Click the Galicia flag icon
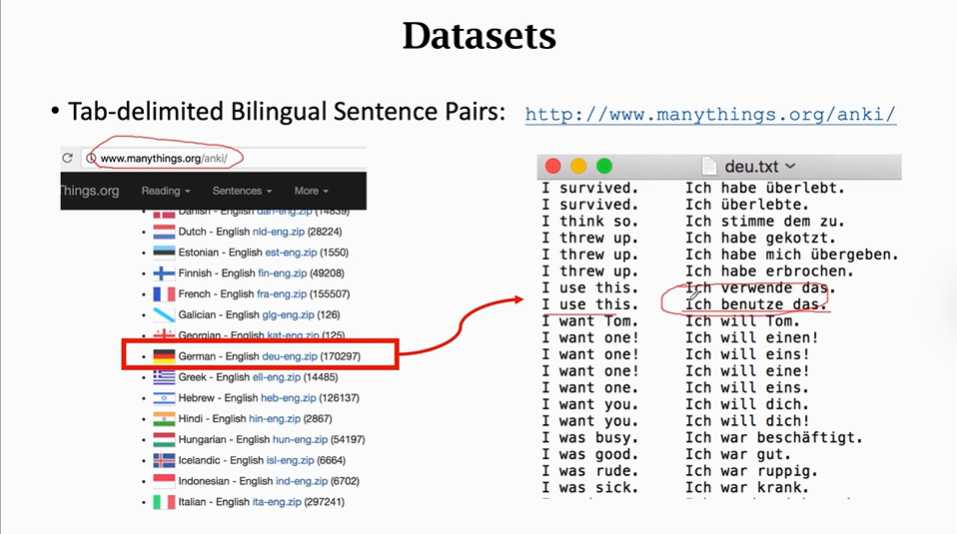957x534 pixels. point(164,315)
